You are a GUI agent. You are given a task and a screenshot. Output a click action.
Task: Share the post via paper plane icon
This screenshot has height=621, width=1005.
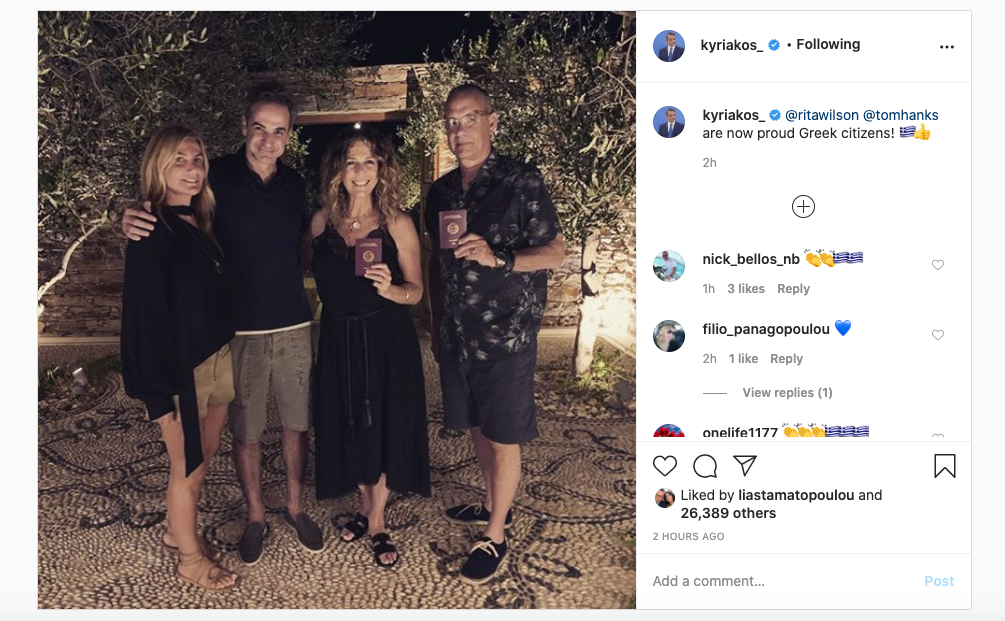coord(745,466)
